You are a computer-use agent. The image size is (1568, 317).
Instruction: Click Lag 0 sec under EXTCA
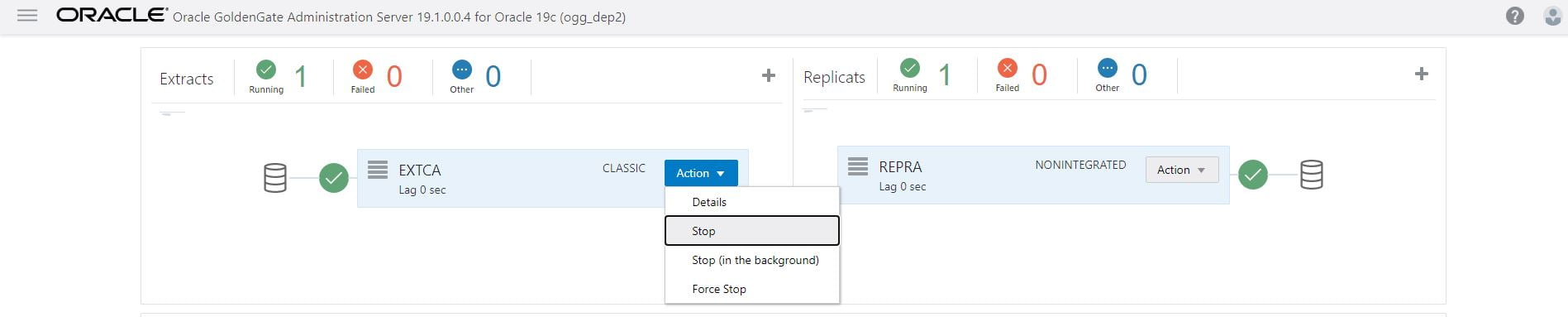point(422,190)
